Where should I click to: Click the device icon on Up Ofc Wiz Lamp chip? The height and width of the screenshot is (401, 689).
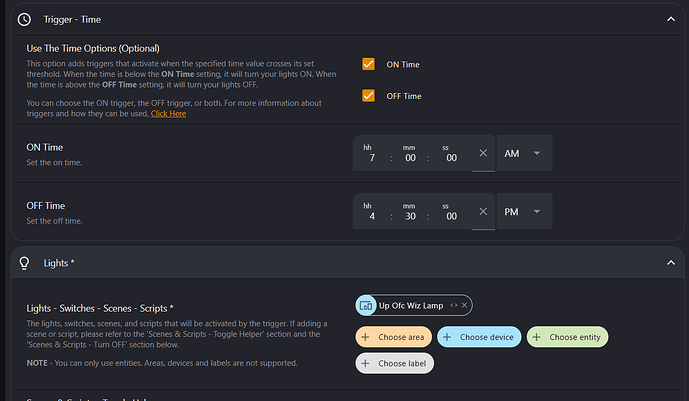tap(366, 305)
